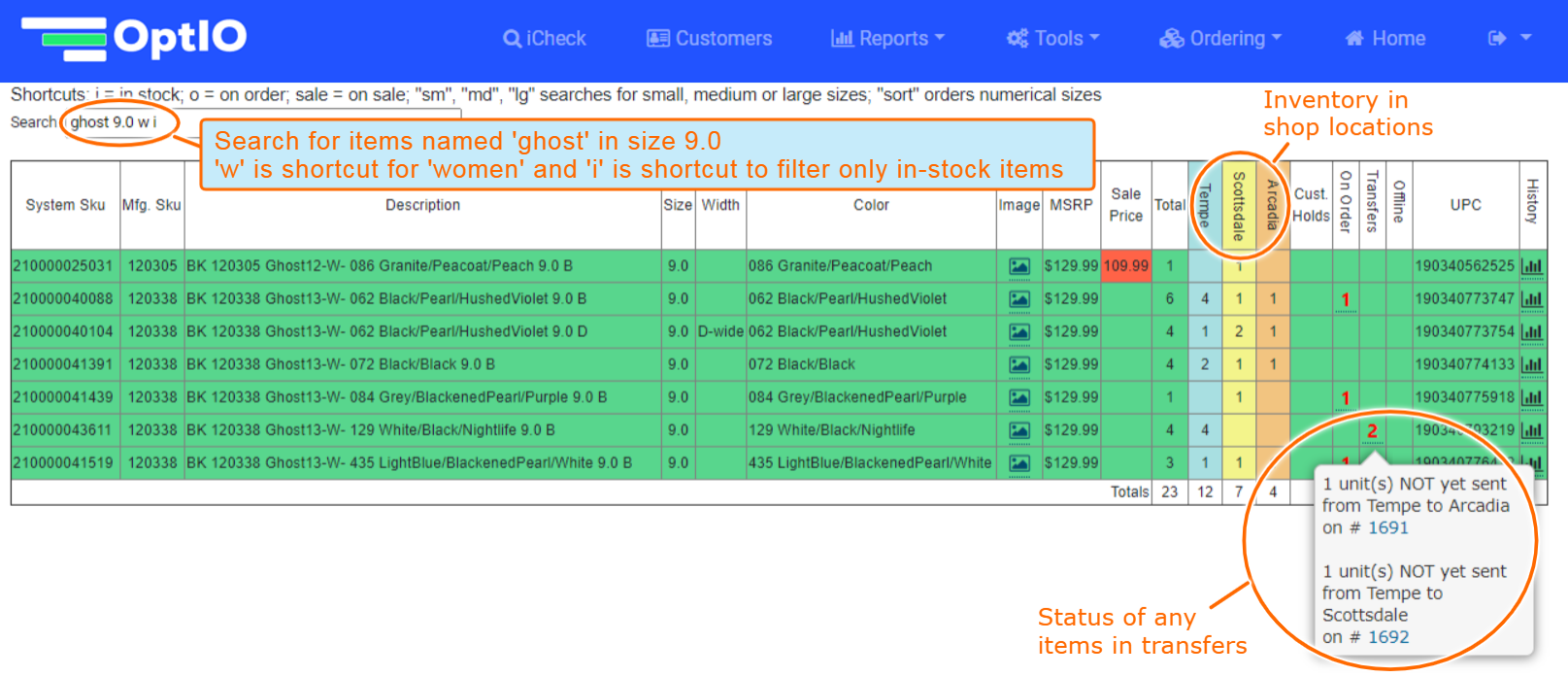Select system SKU 210000025031

[63, 266]
